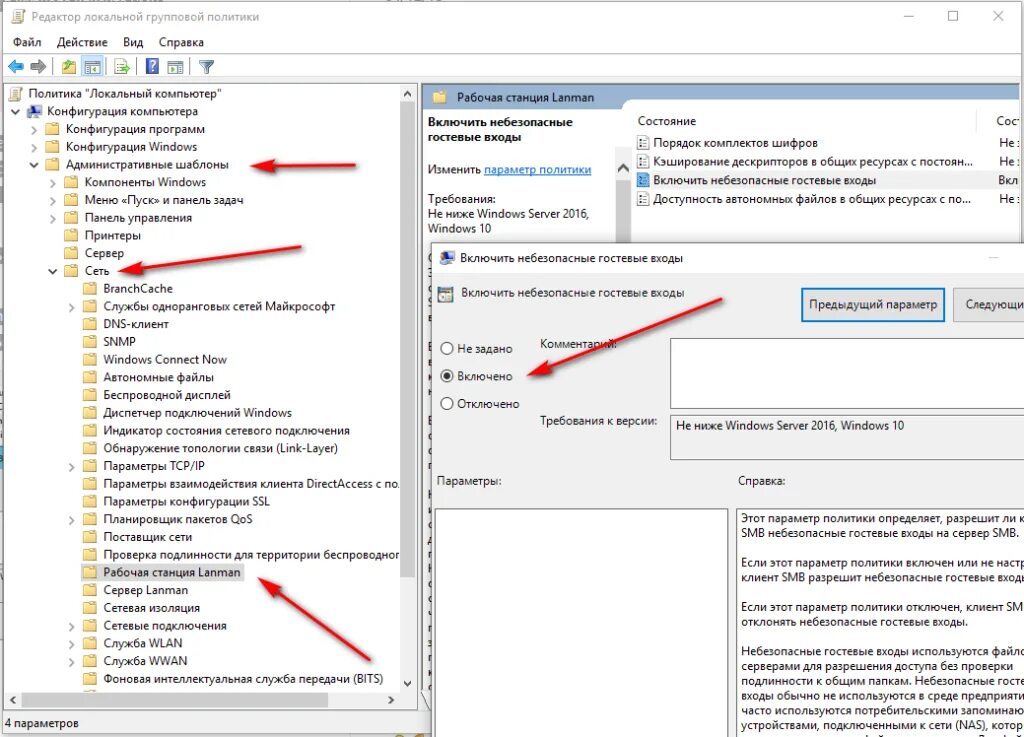
Task: Expand the Сетевые подключения node
Action: pyautogui.click(x=72, y=627)
